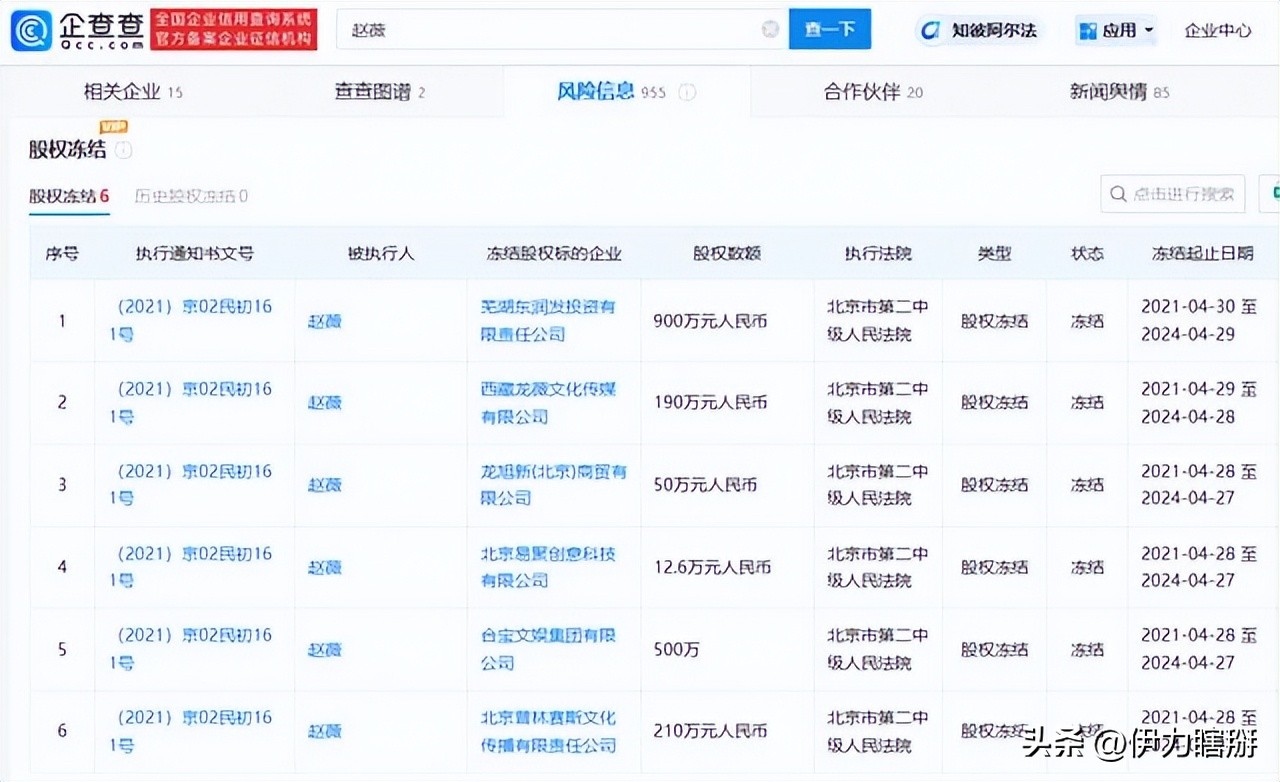Click magnifier icon in the 点击进行搜索 box

pos(1116,194)
